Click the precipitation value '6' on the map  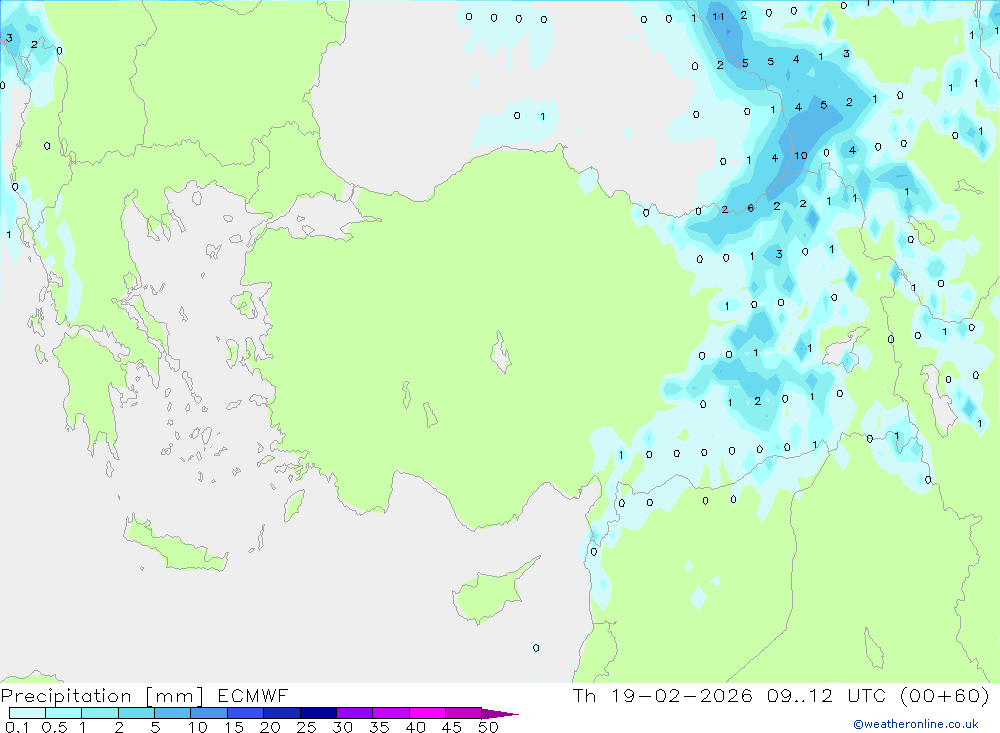click(x=751, y=208)
